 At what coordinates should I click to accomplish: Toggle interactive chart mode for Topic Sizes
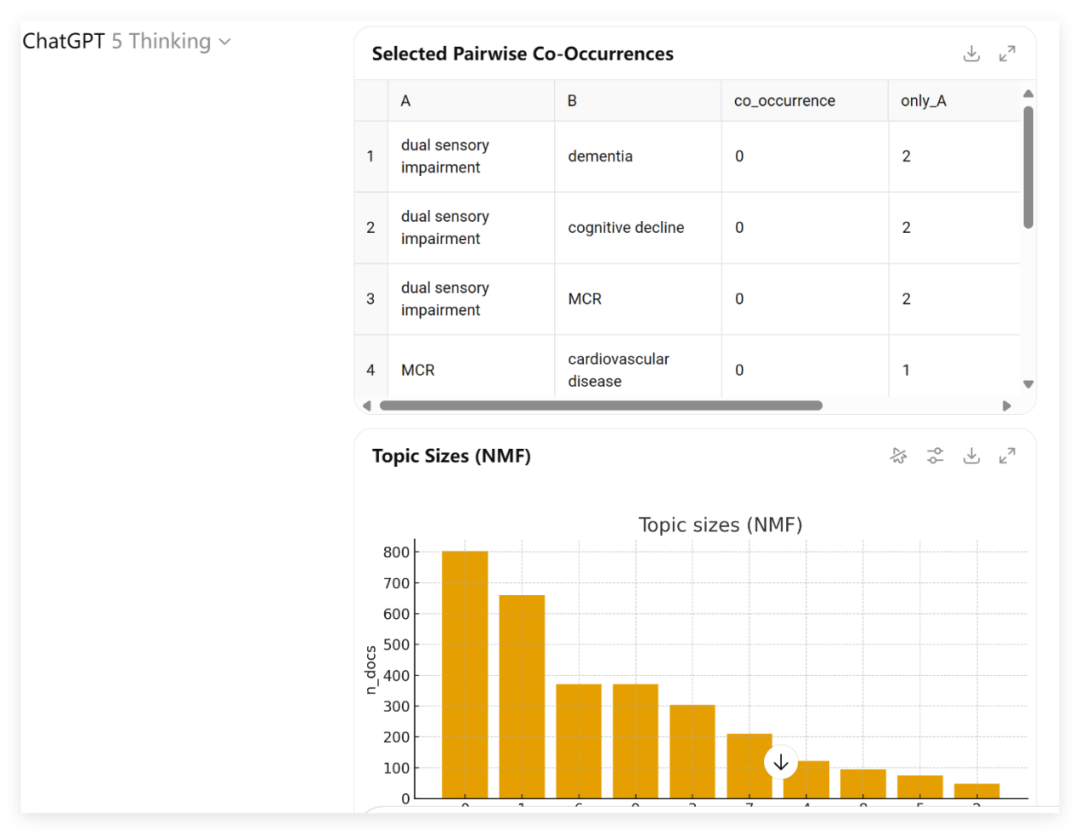(899, 456)
